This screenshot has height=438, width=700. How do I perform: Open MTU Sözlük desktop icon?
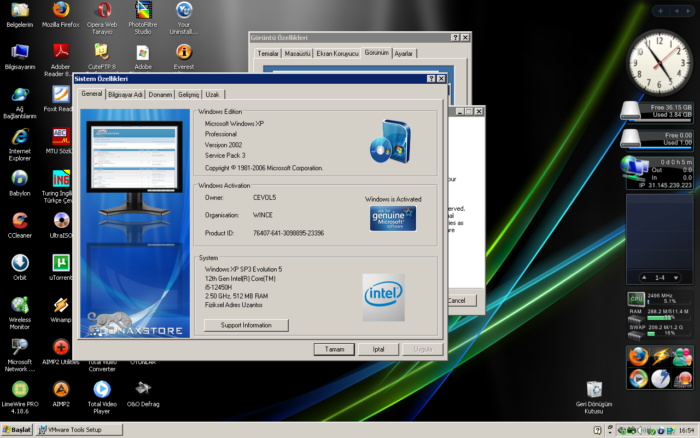[x=61, y=141]
